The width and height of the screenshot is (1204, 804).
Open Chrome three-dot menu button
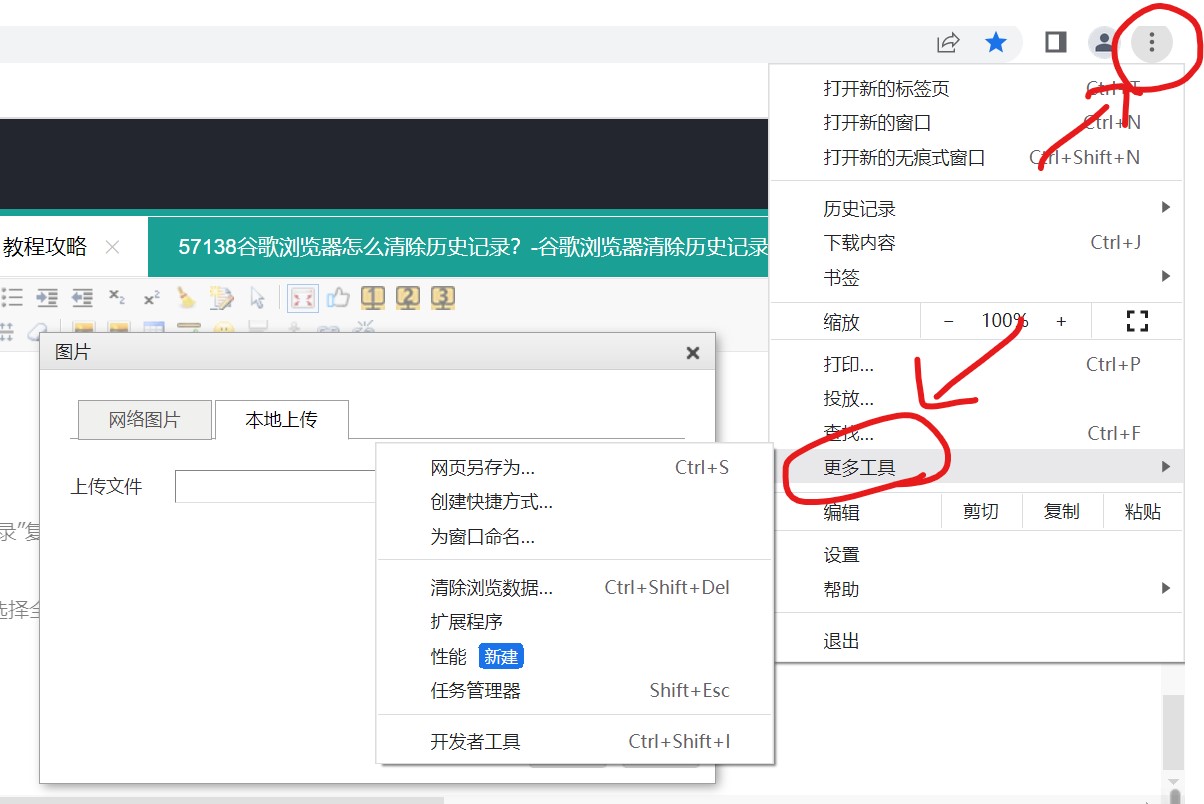(x=1152, y=42)
